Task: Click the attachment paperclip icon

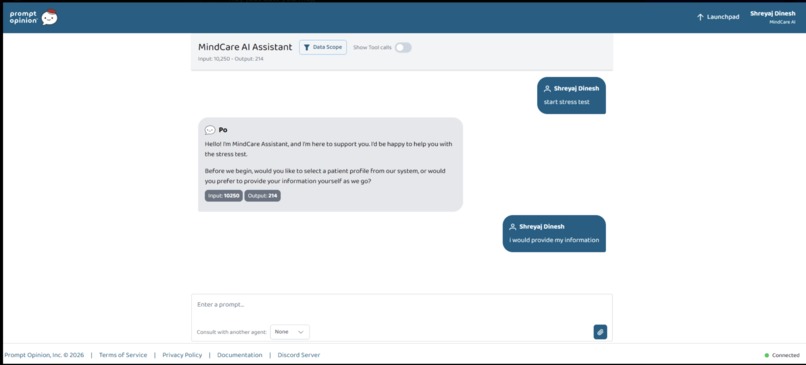Action: coord(600,332)
